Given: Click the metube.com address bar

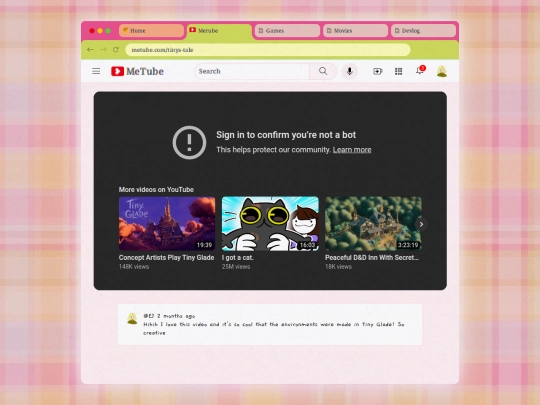Looking at the screenshot, I should [x=268, y=50].
